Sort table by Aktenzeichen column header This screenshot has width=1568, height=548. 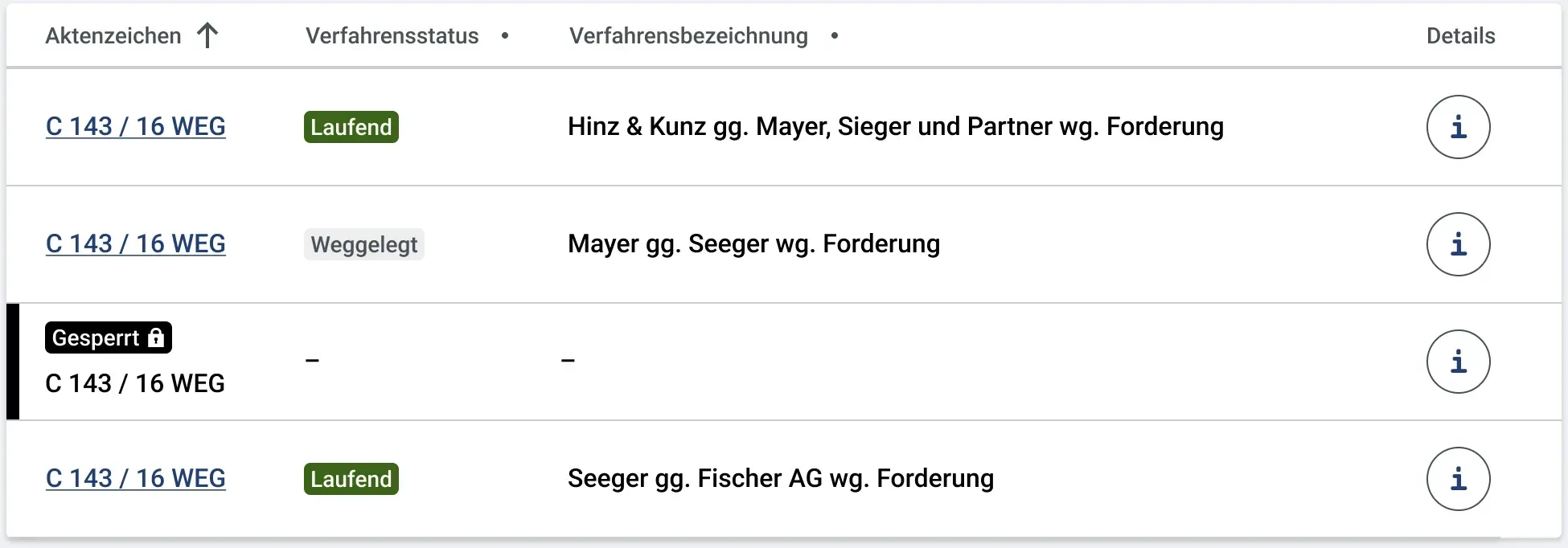click(113, 35)
